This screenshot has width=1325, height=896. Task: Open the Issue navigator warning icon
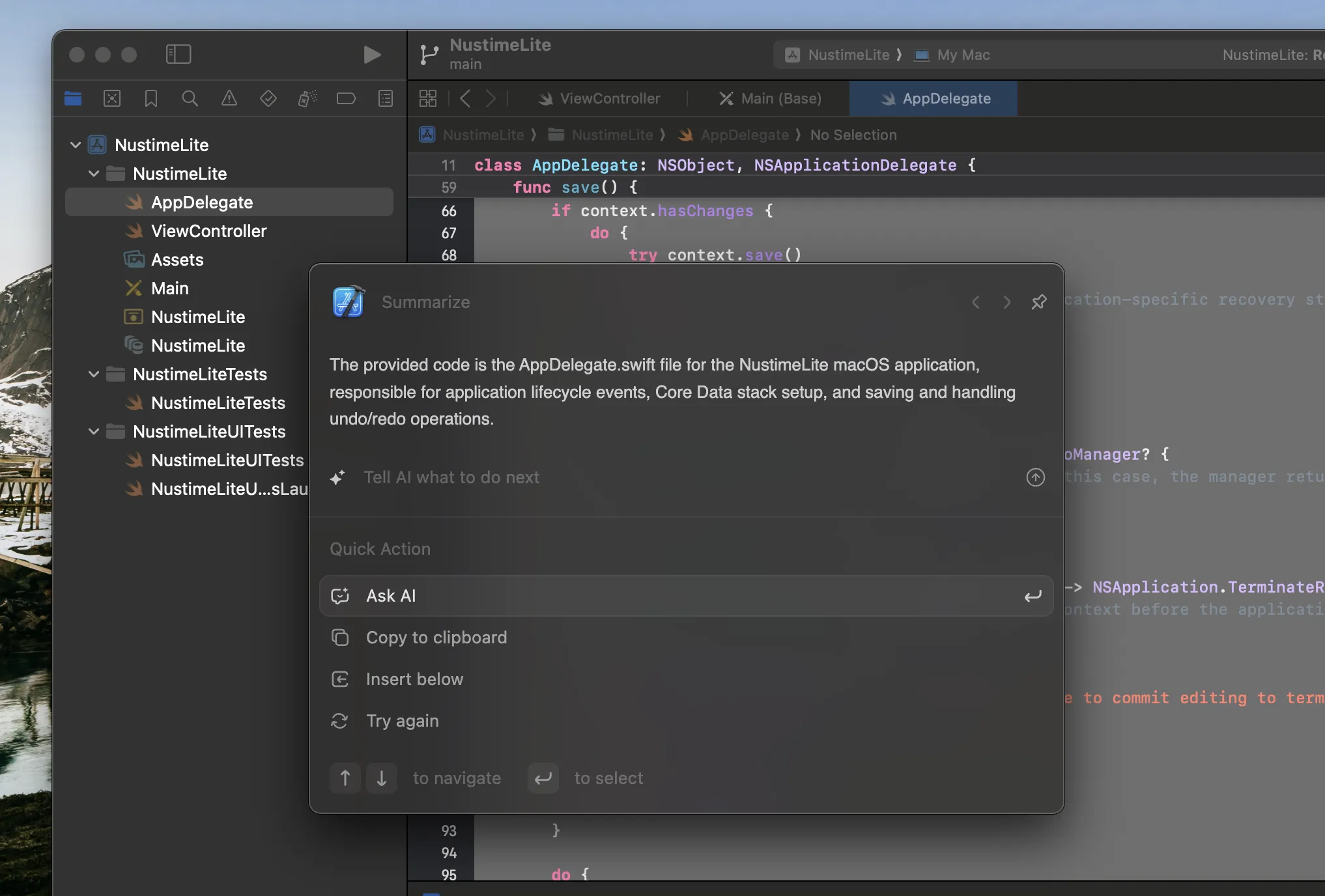point(229,98)
